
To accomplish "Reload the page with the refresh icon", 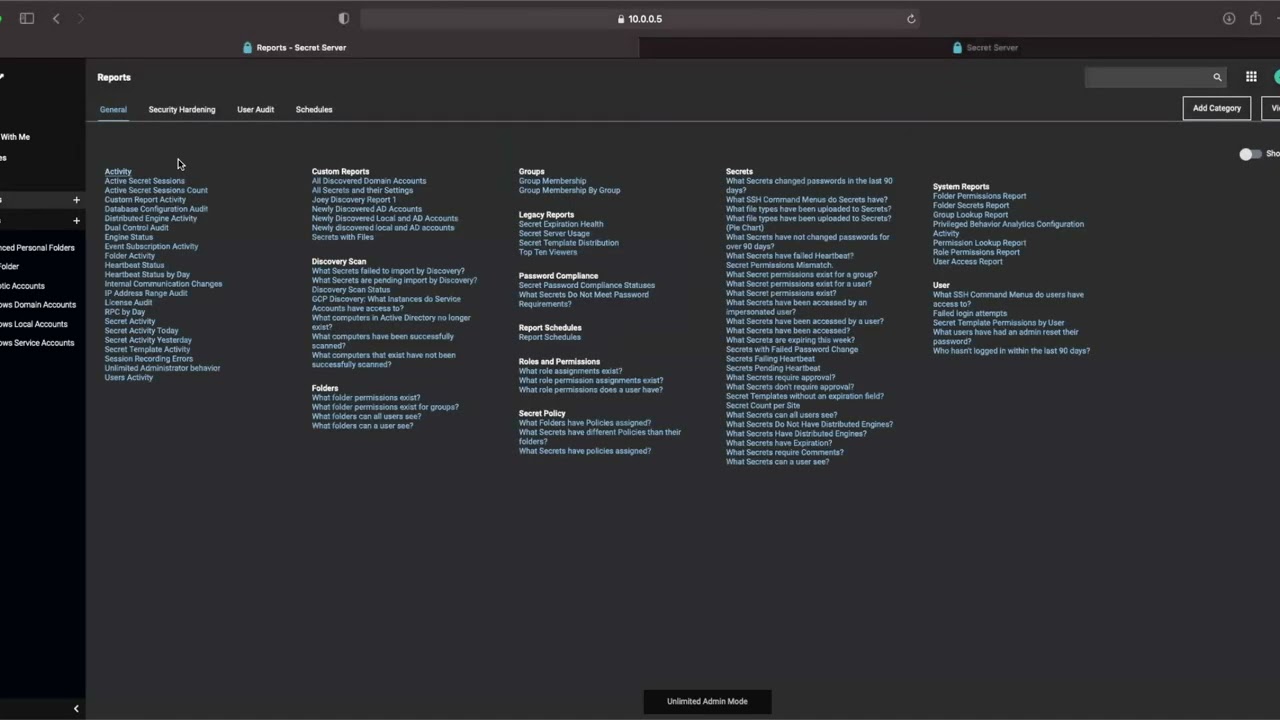I will [x=911, y=18].
